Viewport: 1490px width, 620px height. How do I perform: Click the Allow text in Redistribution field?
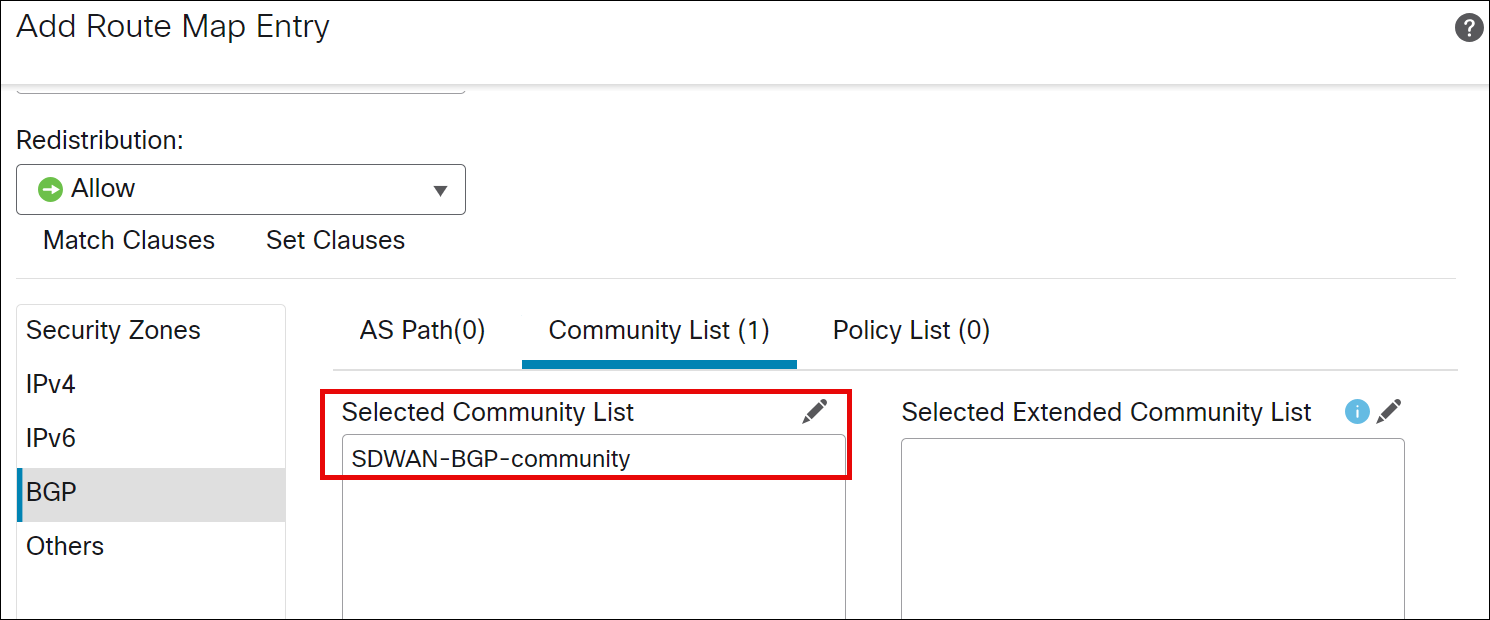point(103,189)
